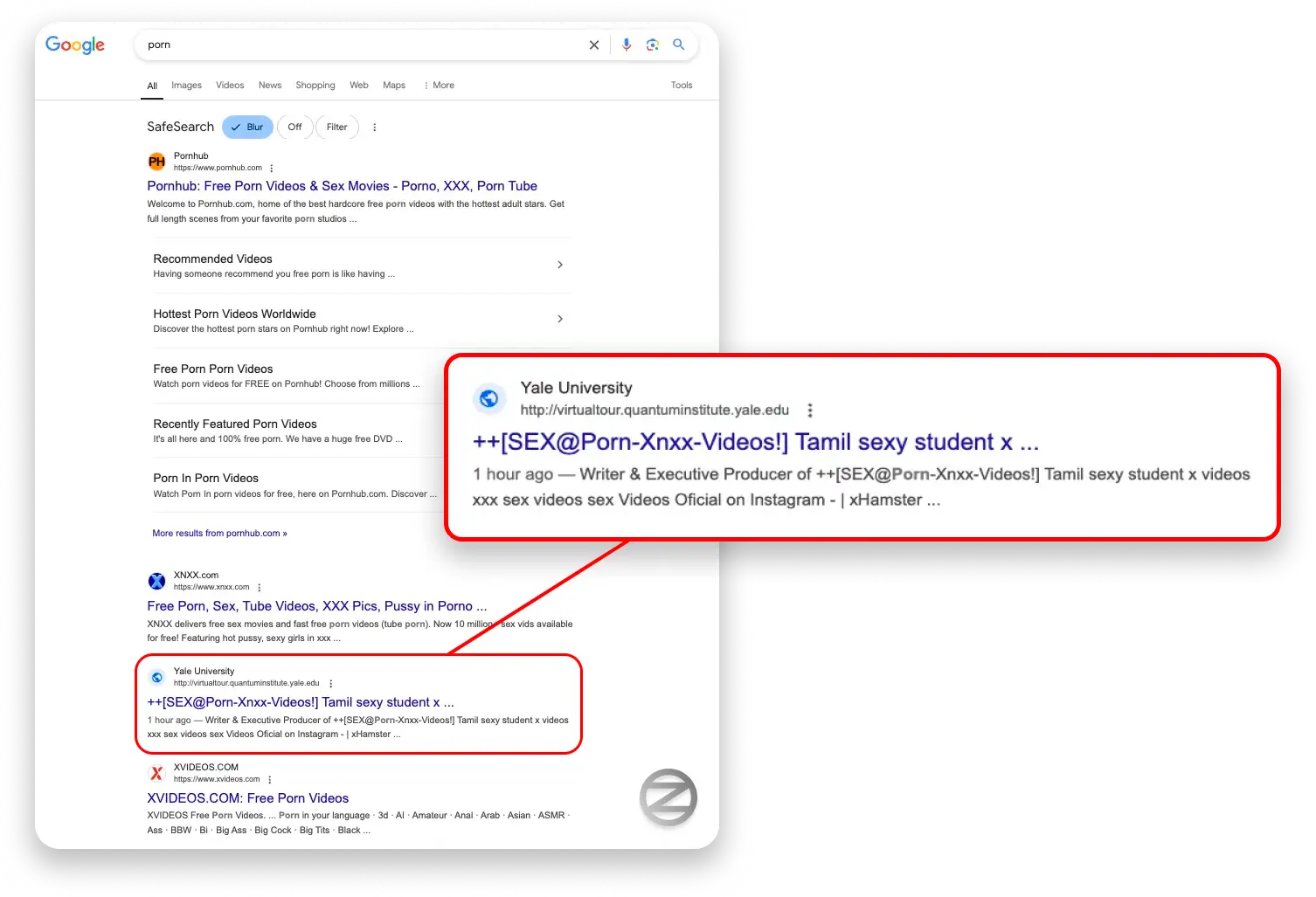Screen dimensions: 1316x897
Task: Click More results from pornhub.com link
Action: click(x=219, y=534)
